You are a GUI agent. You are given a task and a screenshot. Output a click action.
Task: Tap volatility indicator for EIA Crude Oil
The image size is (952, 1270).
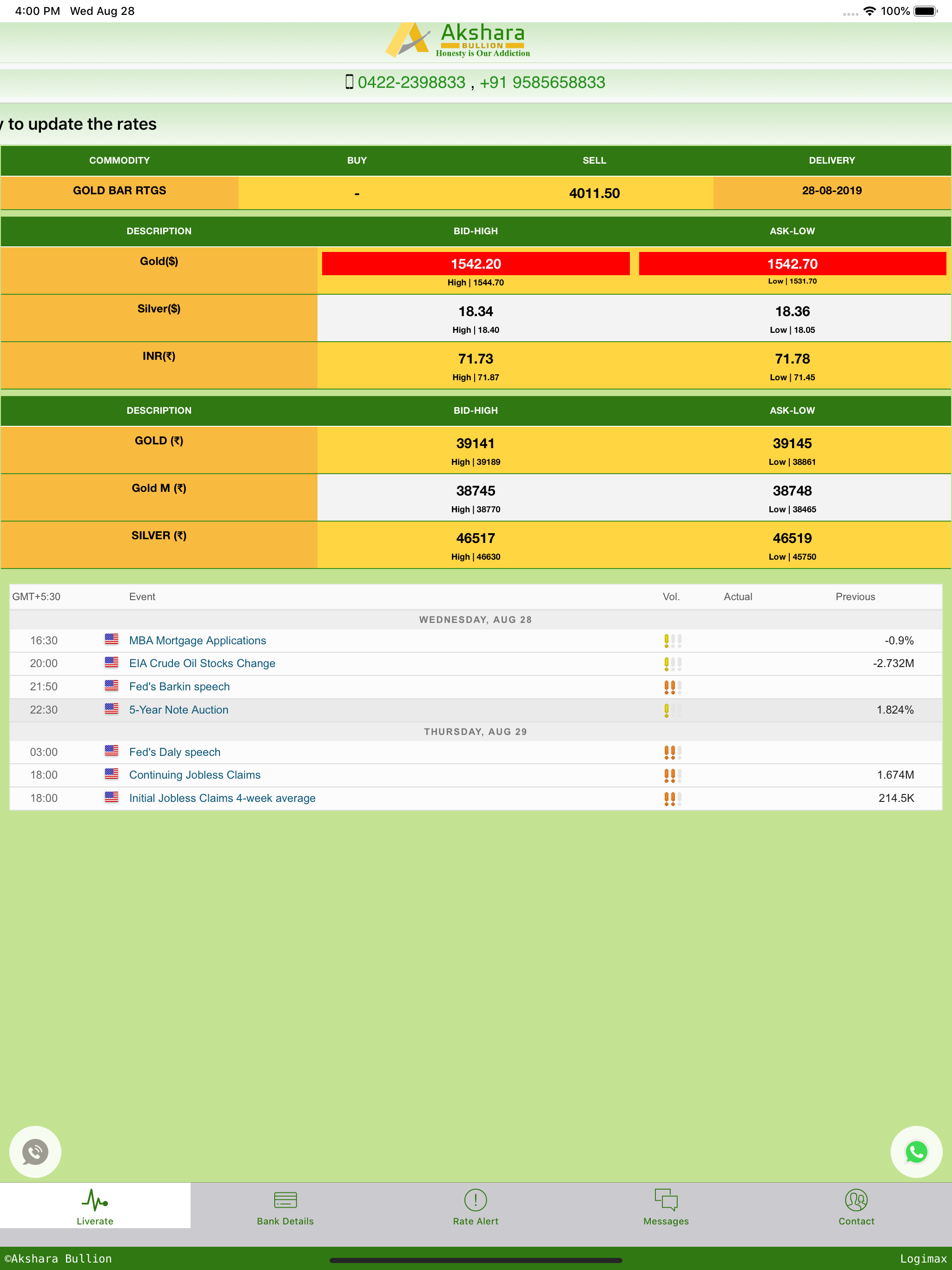pos(673,664)
